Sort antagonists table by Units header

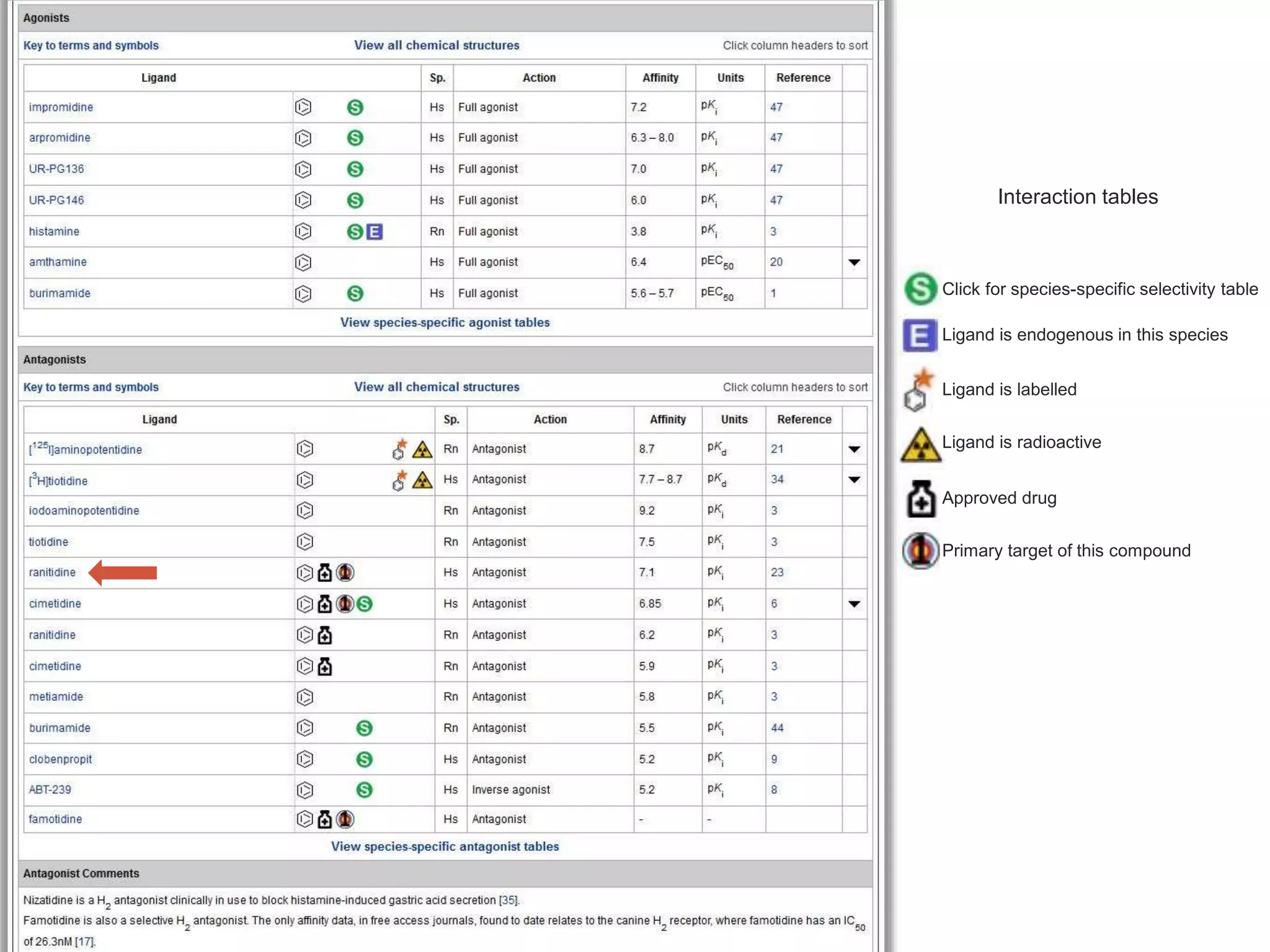click(734, 420)
